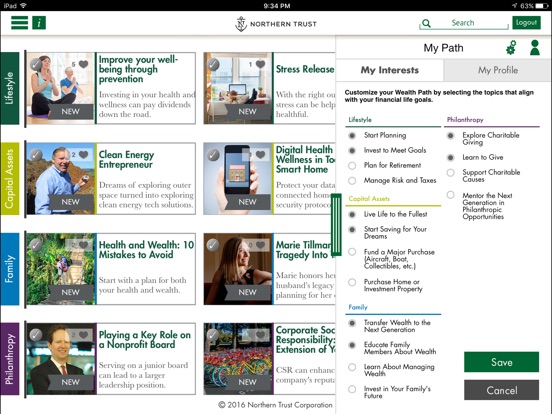Screen dimensions: 552x414
Task: Open Health and Wealth: 10 Mistakes article
Action: pyautogui.click(x=146, y=249)
